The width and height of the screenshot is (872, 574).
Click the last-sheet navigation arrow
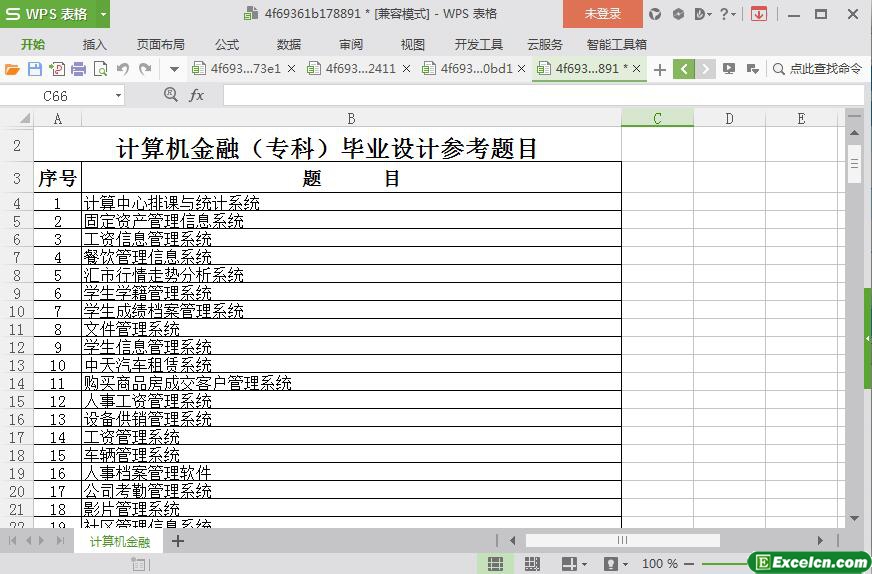tap(61, 541)
